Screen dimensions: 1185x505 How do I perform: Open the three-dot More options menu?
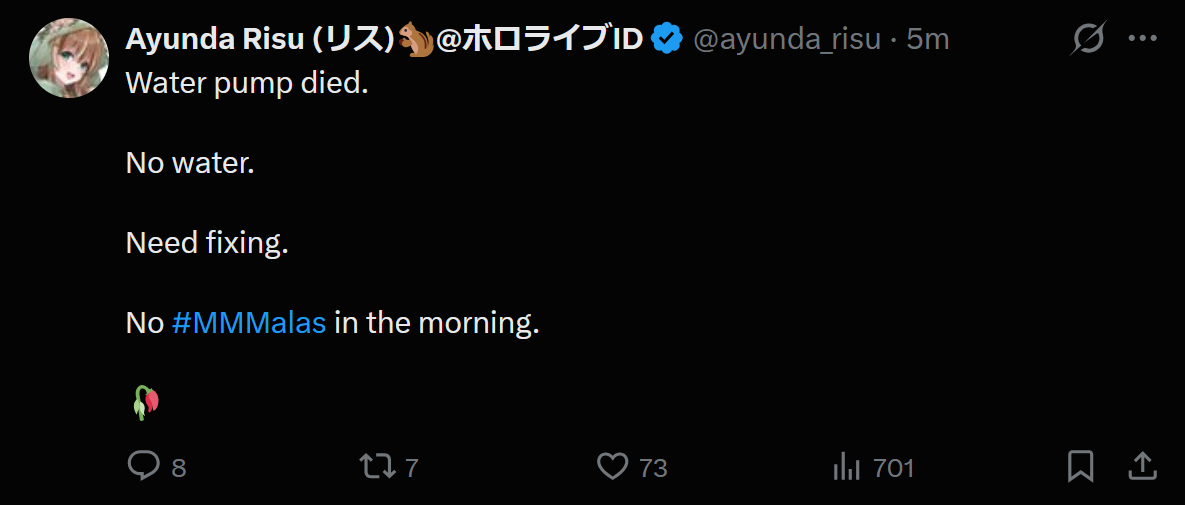(x=1142, y=38)
